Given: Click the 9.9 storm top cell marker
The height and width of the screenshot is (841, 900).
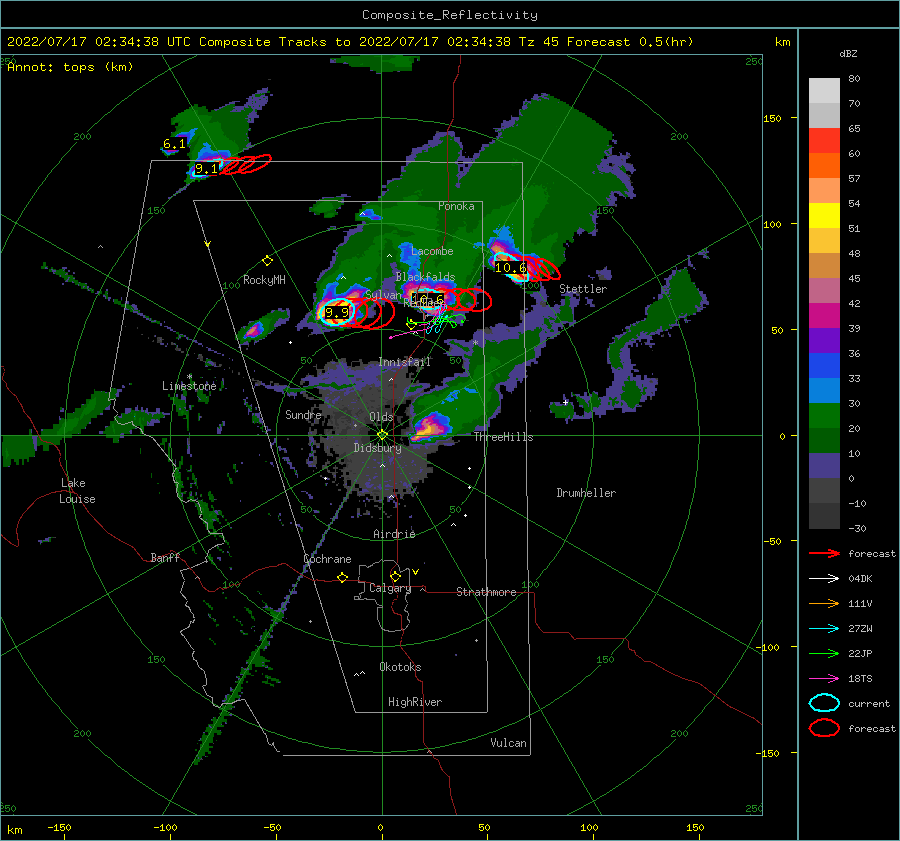Looking at the screenshot, I should click(336, 312).
